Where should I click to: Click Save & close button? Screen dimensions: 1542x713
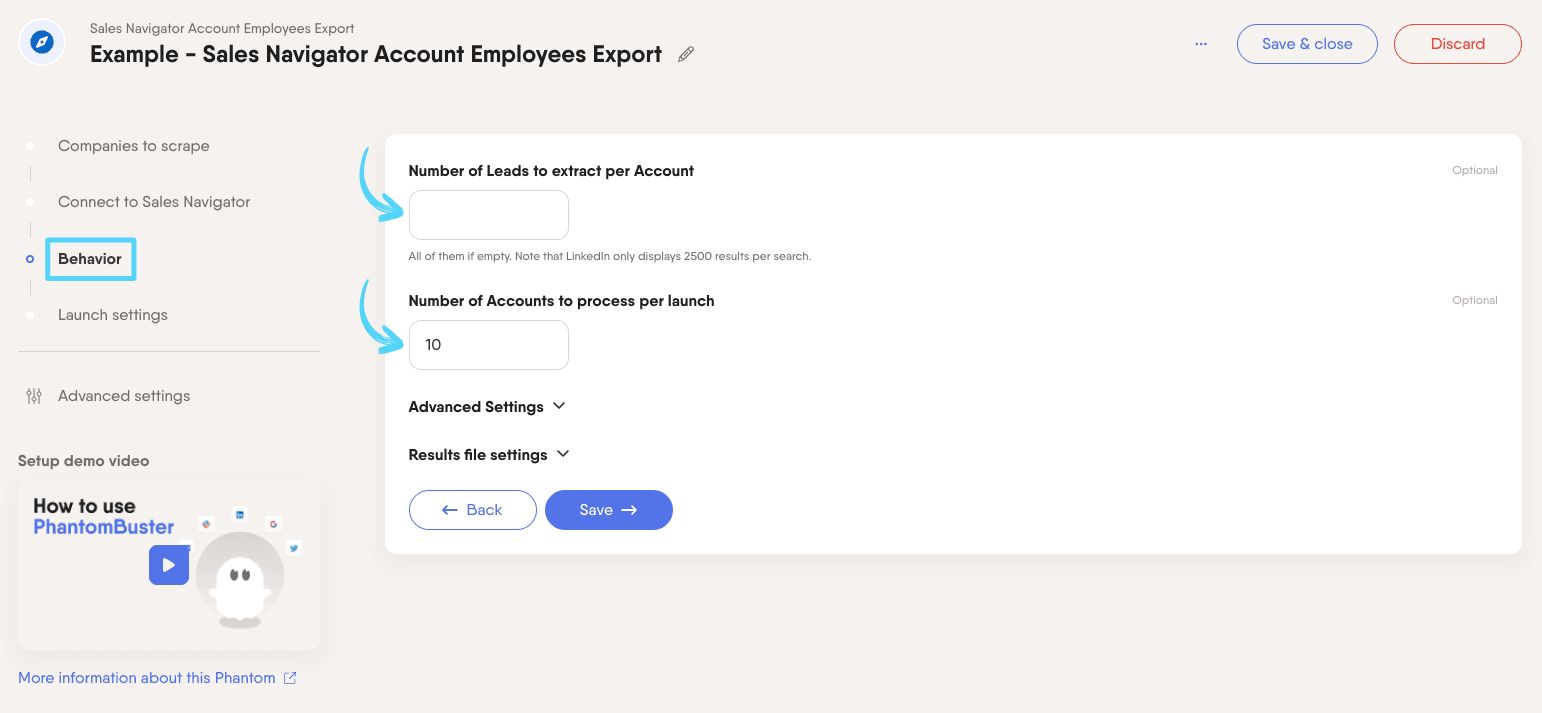(x=1307, y=44)
